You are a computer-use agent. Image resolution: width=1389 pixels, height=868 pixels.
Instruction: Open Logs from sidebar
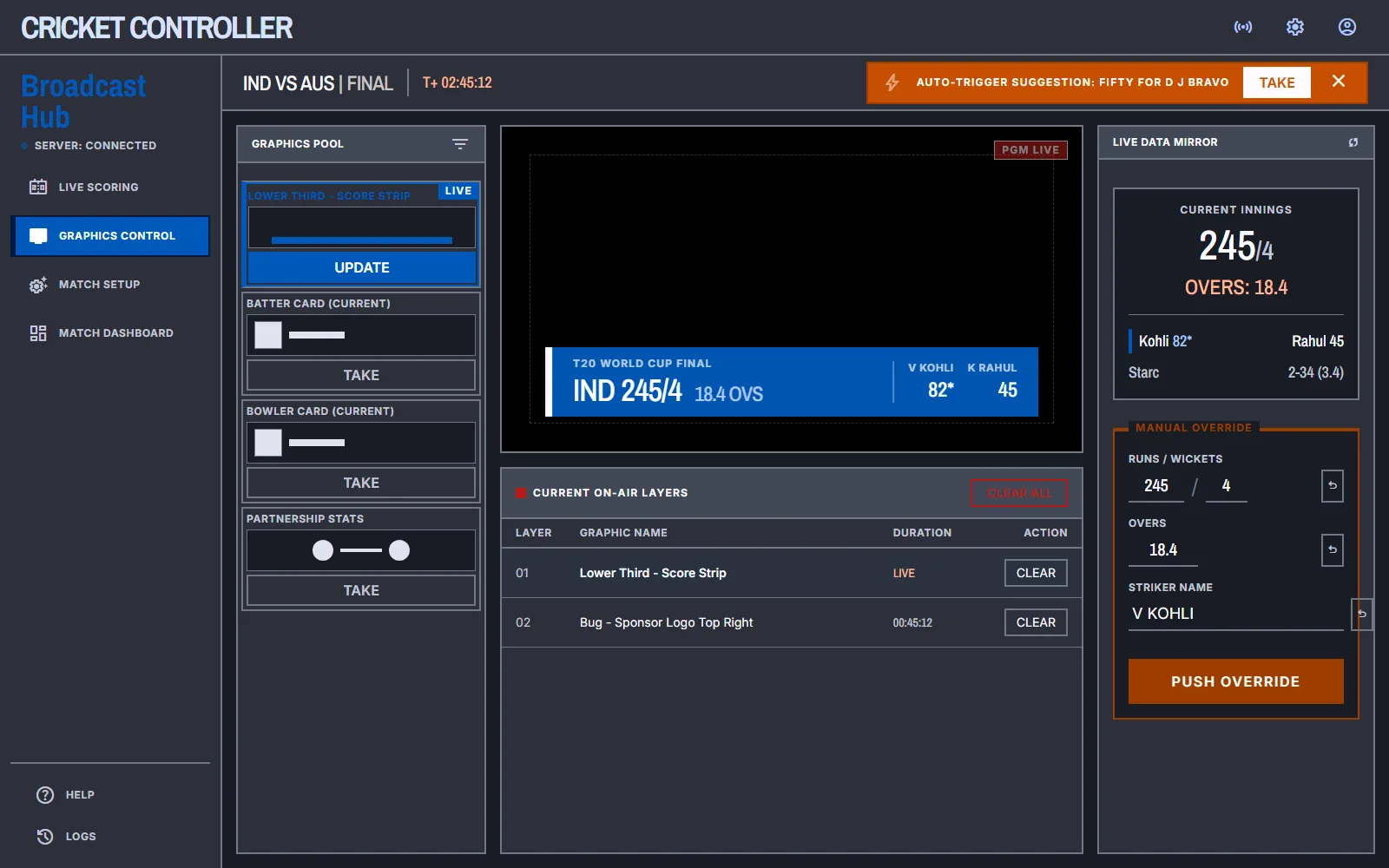pyautogui.click(x=110, y=837)
